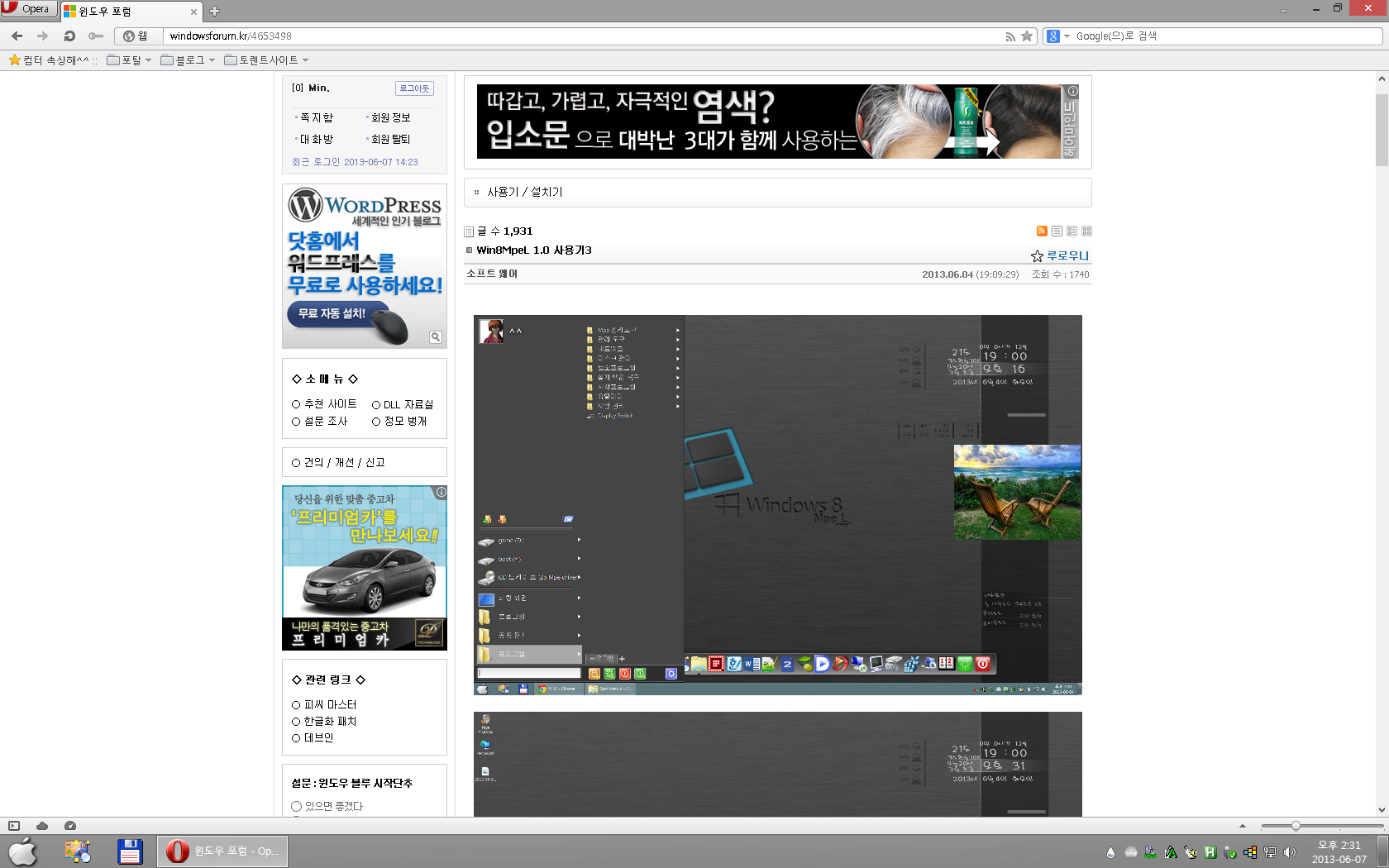Click the 프리미엄카 car advertisement

tap(365, 568)
